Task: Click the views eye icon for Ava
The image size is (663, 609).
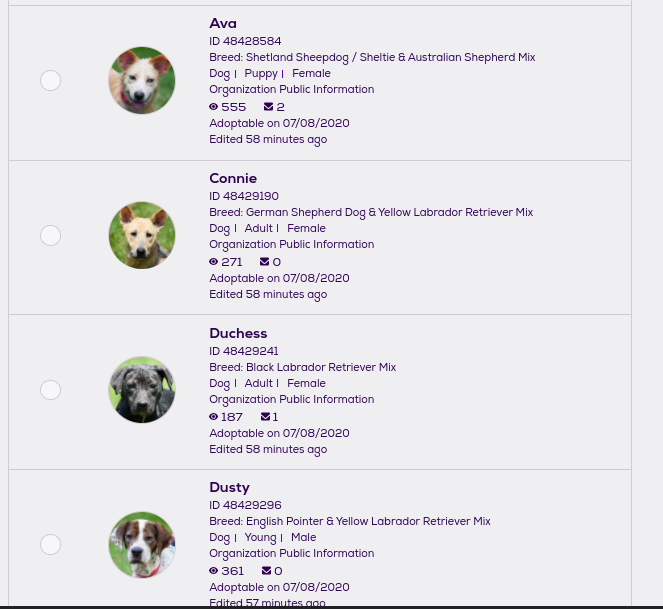Action: [214, 107]
